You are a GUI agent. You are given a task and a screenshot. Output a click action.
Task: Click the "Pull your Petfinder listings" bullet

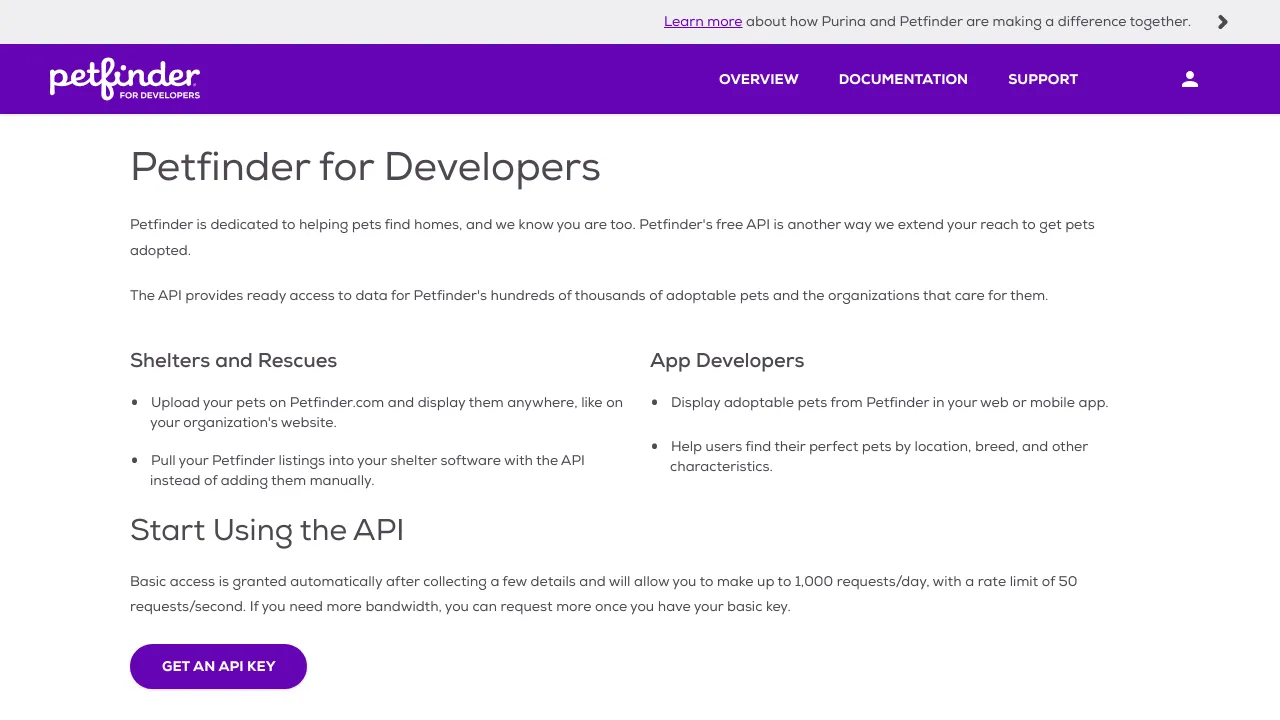click(x=367, y=470)
